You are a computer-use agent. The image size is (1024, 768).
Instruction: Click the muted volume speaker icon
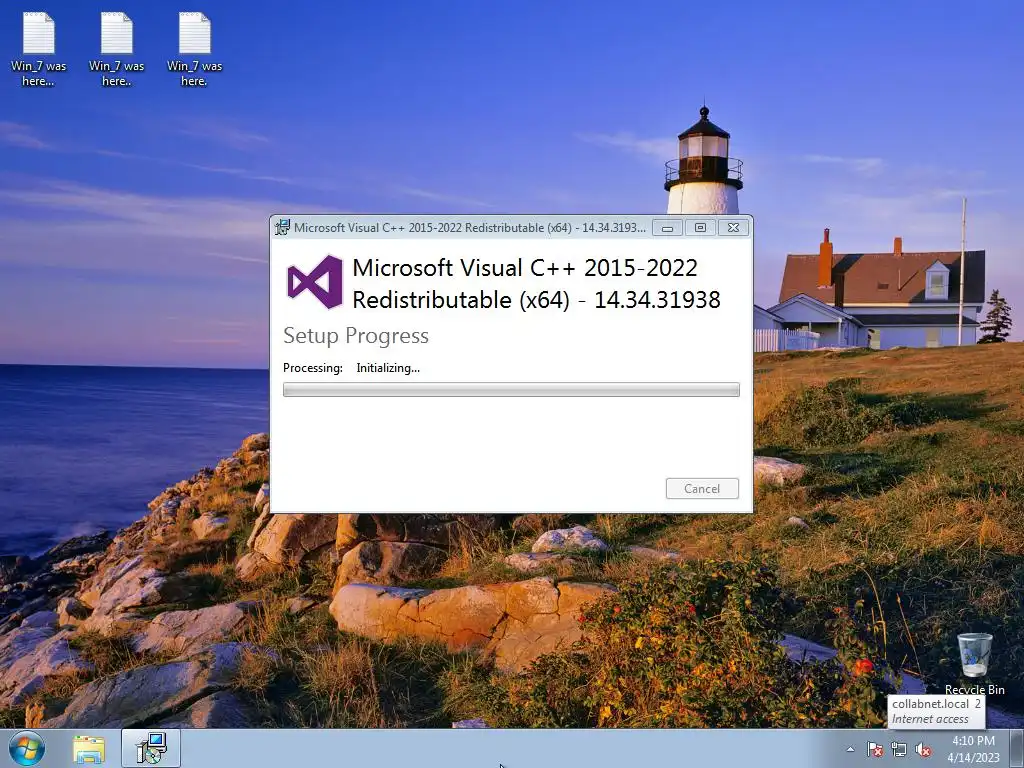(923, 749)
